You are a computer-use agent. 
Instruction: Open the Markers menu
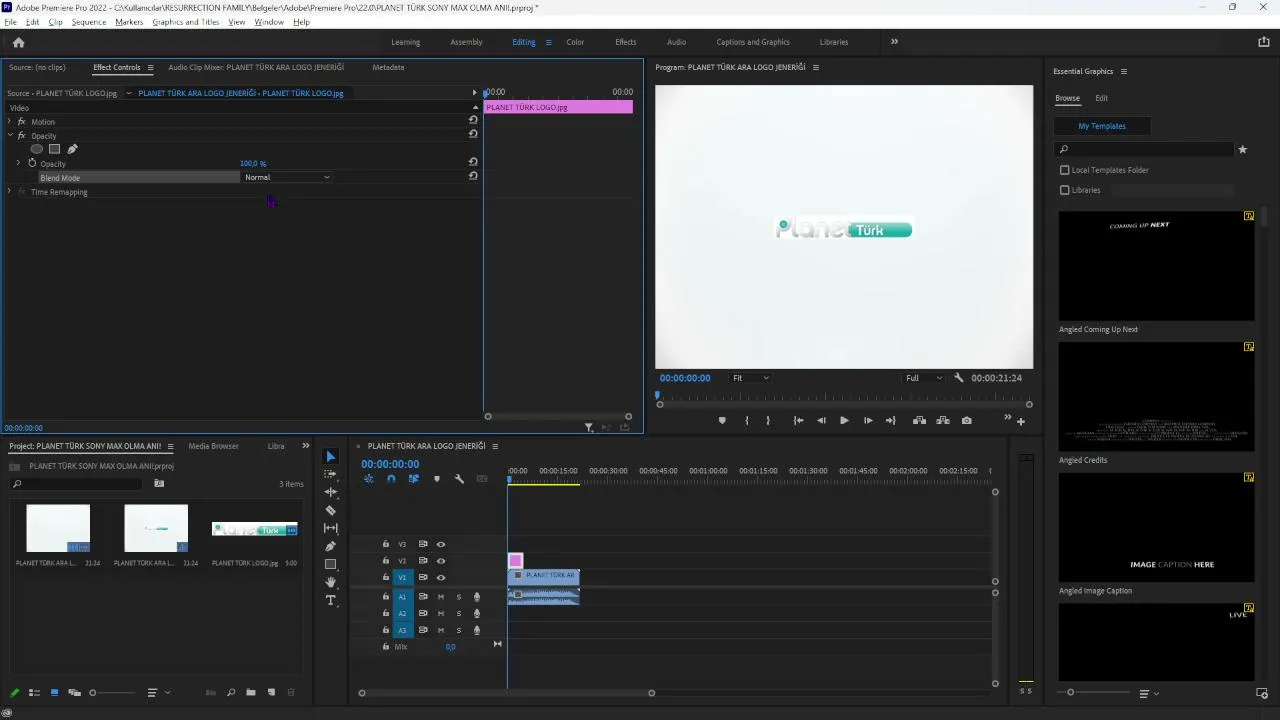129,22
